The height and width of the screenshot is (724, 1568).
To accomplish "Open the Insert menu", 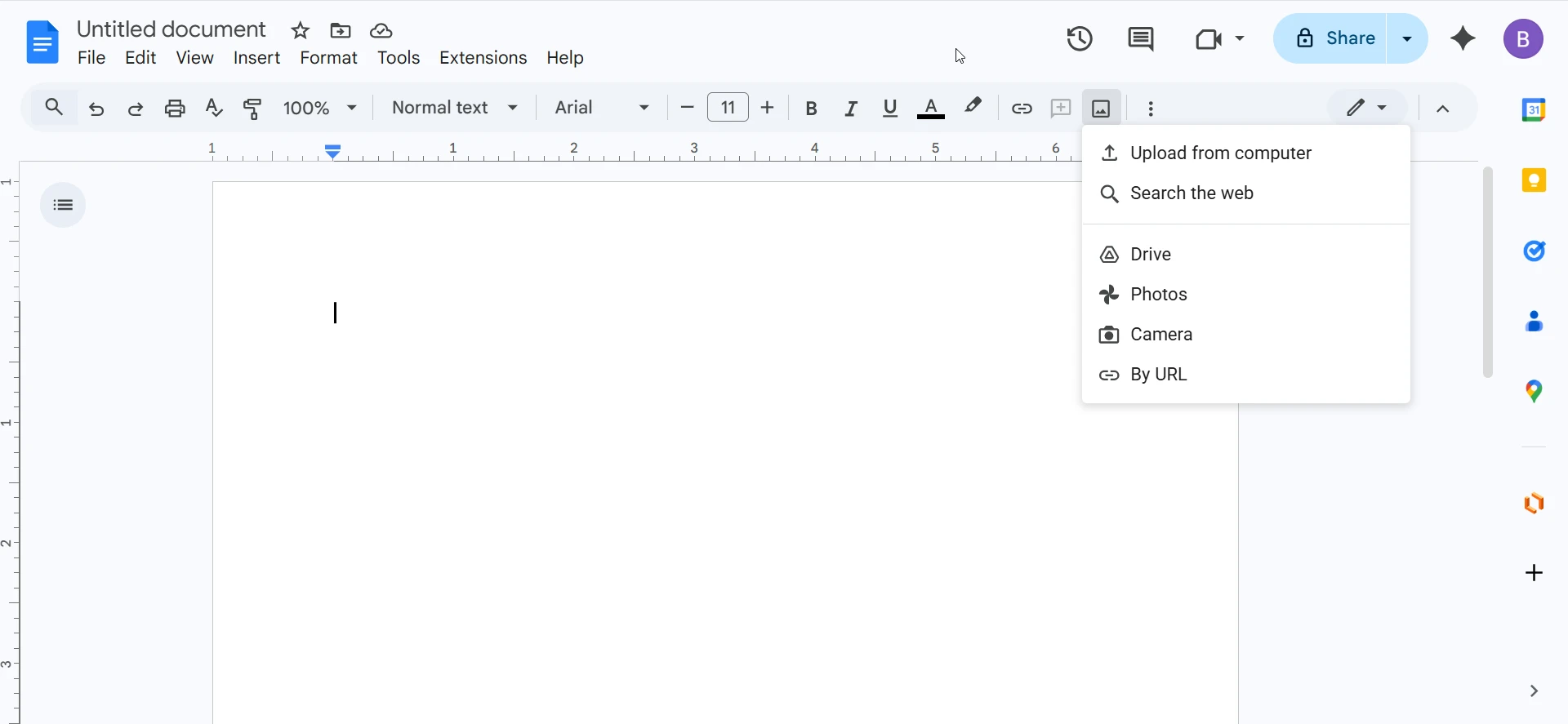I will 256,58.
